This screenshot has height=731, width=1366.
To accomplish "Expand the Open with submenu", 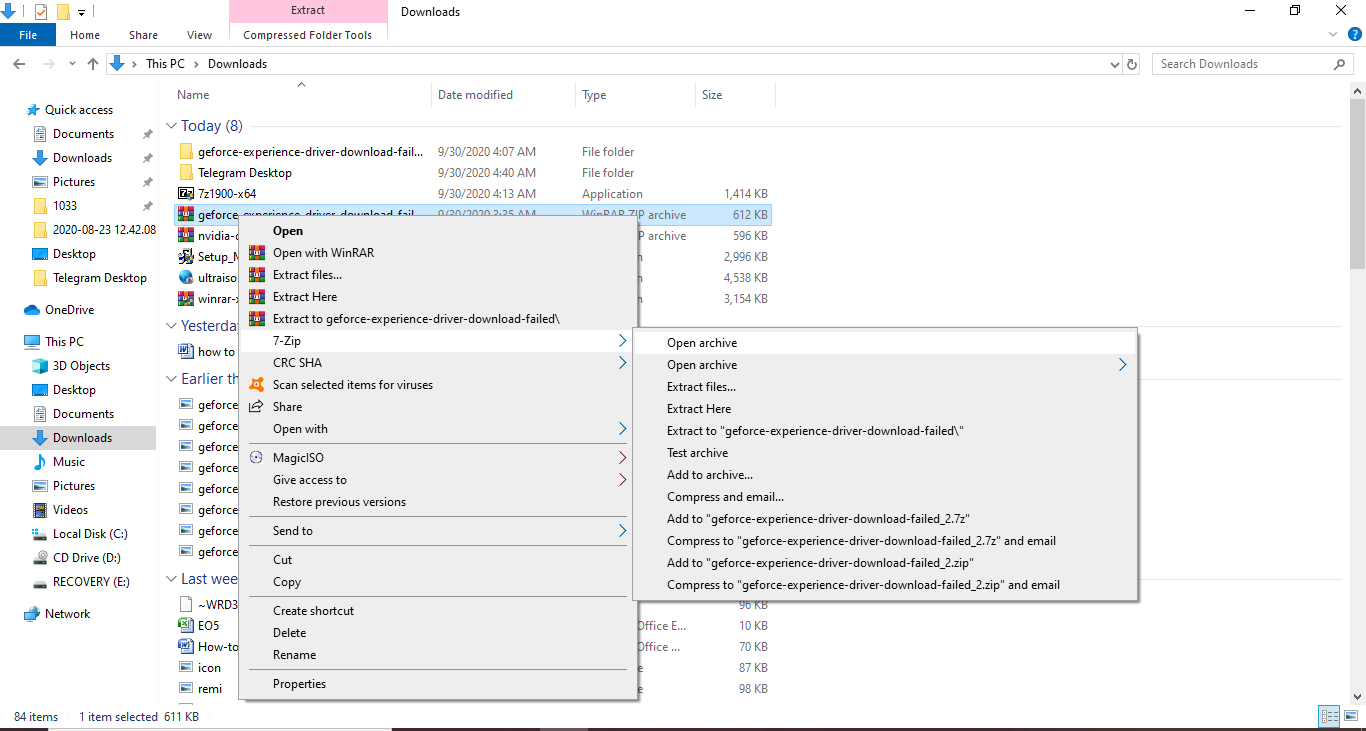I will point(623,429).
